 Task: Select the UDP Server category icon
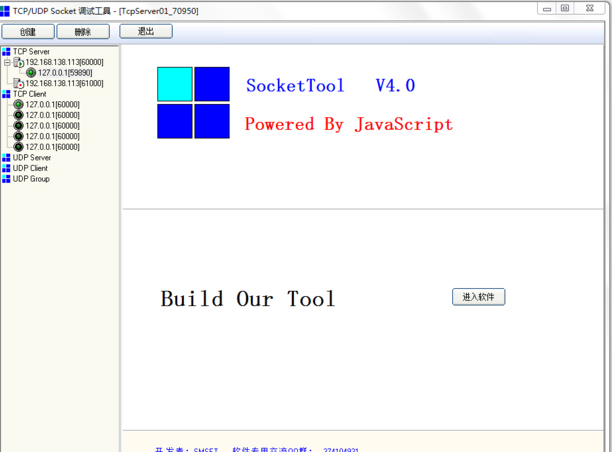6,158
